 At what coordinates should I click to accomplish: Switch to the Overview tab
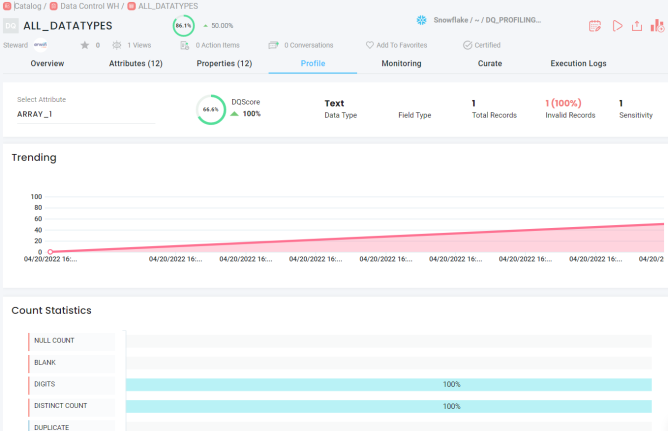47,64
